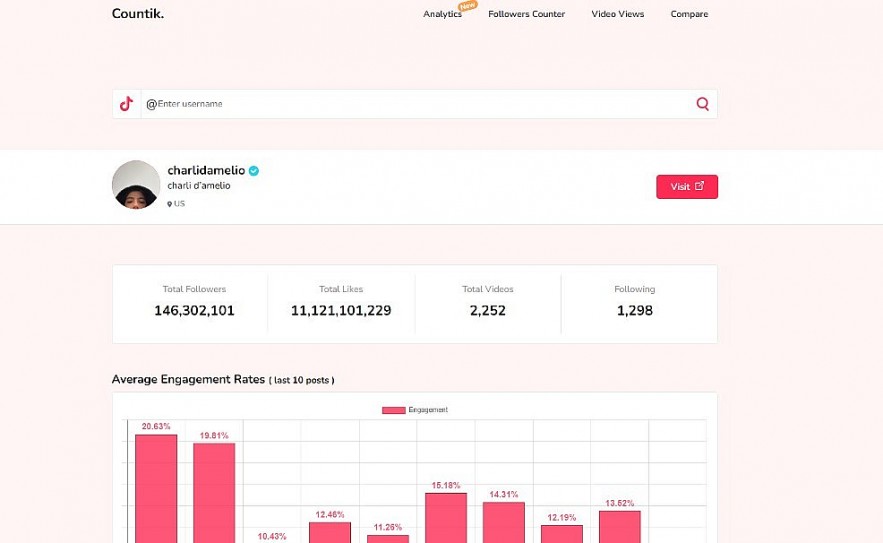Toggle the Engagement legend color swatch
The image size is (883, 543).
coord(394,410)
